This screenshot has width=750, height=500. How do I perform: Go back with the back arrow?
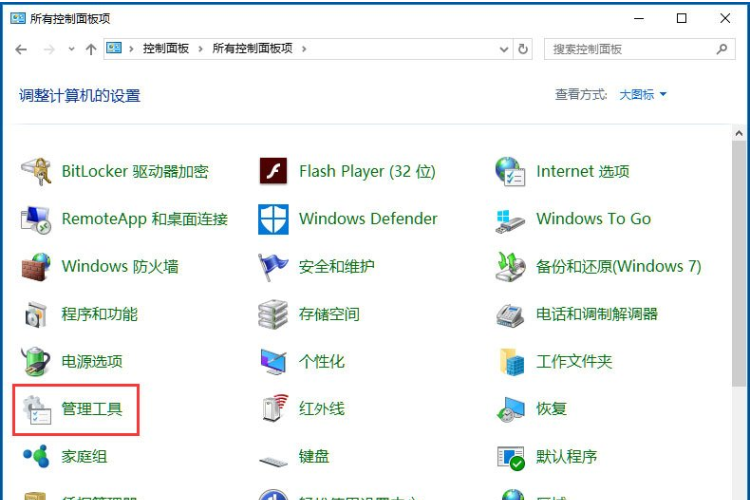[21, 49]
